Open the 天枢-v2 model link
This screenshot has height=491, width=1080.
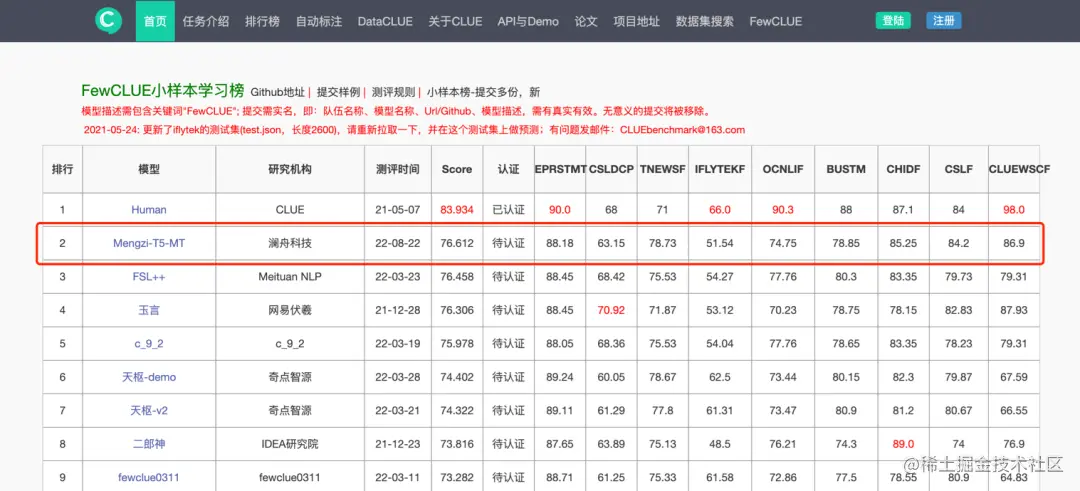point(149,410)
